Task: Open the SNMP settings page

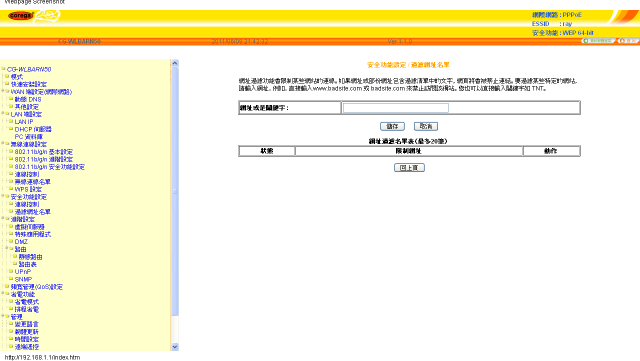Action: (23, 279)
